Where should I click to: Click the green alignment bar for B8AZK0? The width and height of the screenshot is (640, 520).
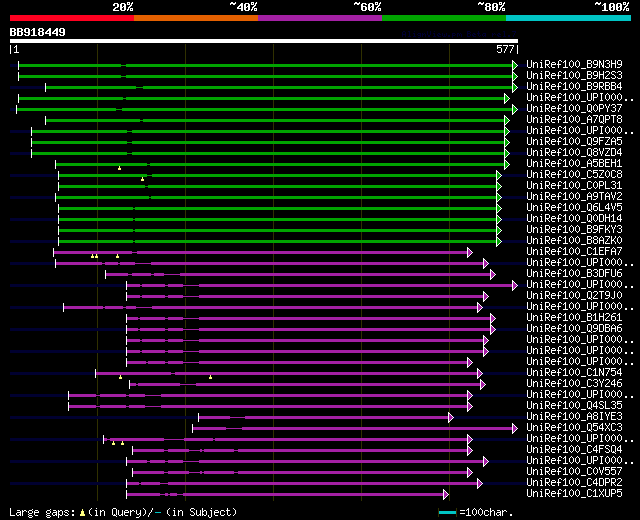tap(278, 242)
